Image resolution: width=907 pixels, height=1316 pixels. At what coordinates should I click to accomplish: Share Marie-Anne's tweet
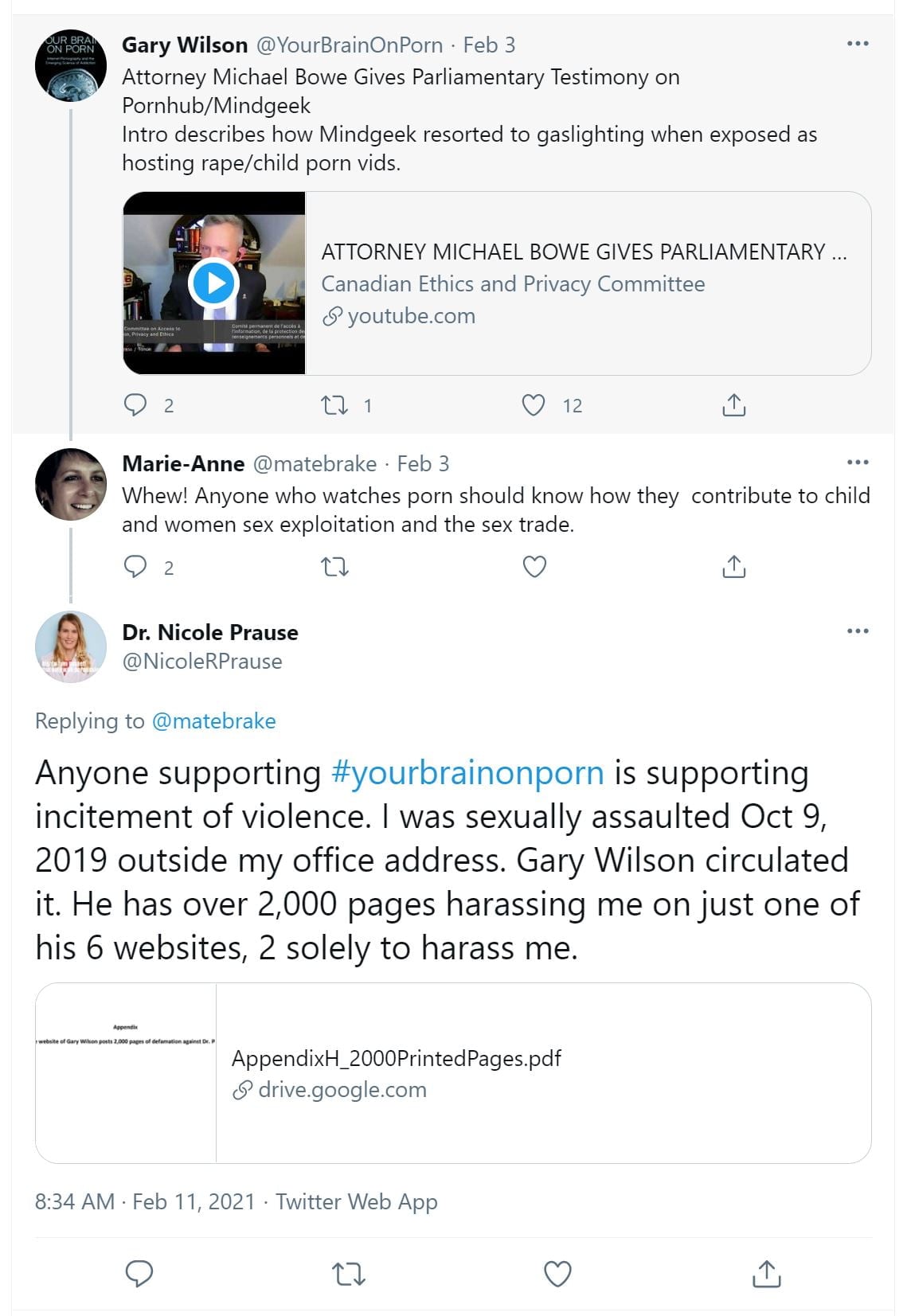click(x=733, y=567)
